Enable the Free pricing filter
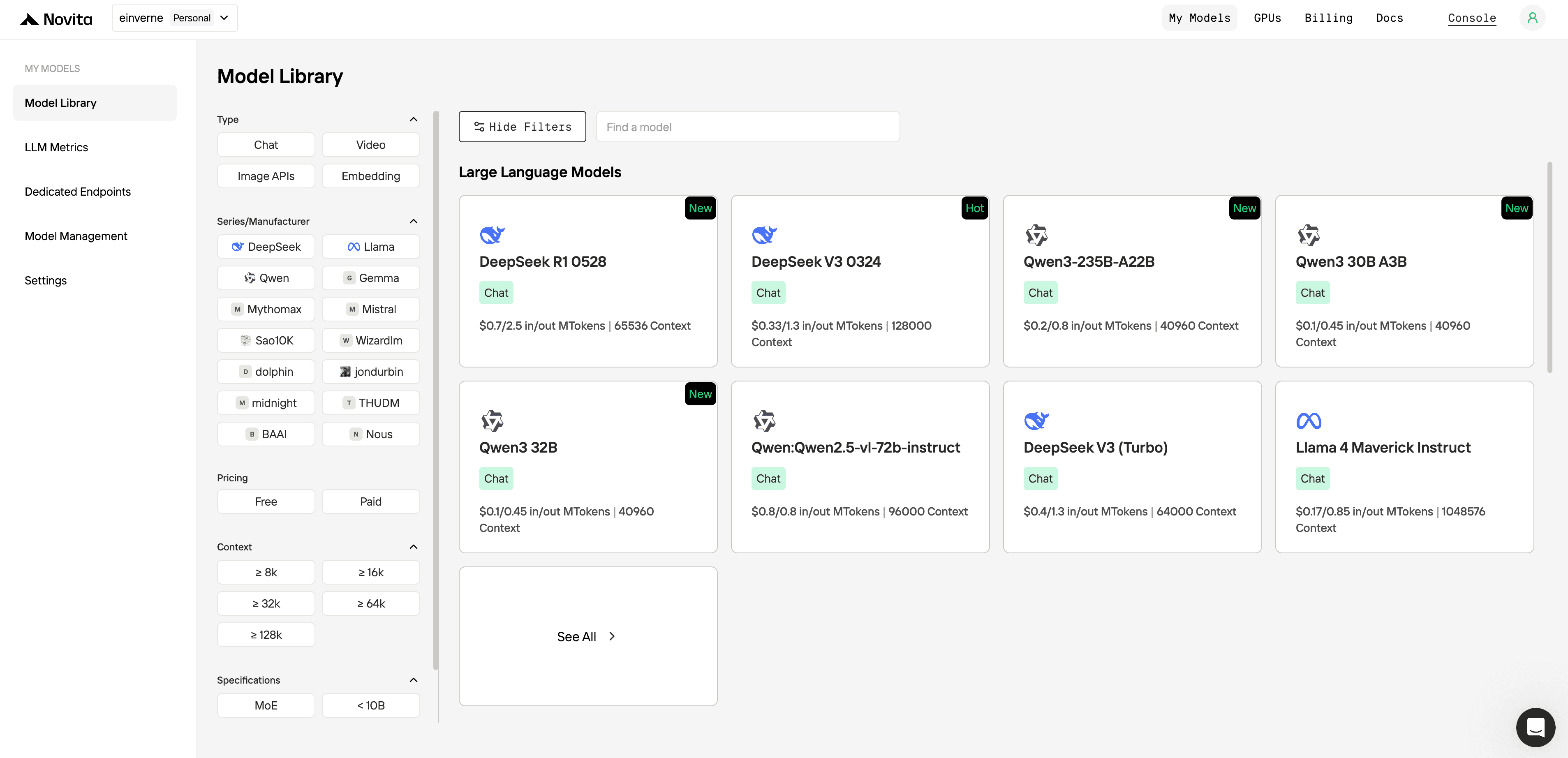Screen dimensions: 1568x758 tap(266, 501)
